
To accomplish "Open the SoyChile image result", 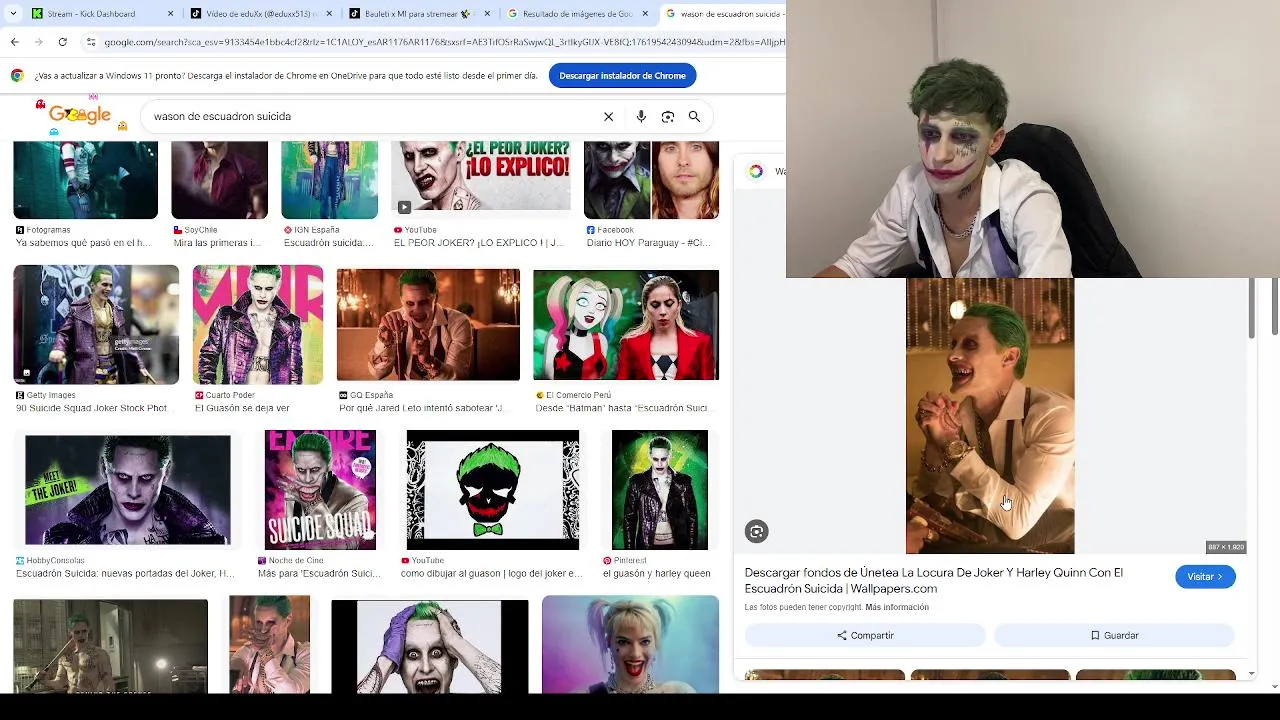I will pos(219,180).
